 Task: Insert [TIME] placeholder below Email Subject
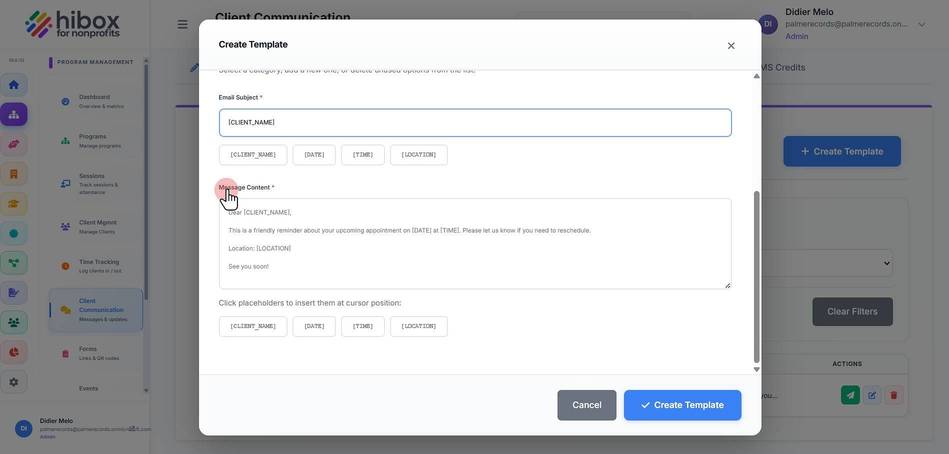coord(363,155)
